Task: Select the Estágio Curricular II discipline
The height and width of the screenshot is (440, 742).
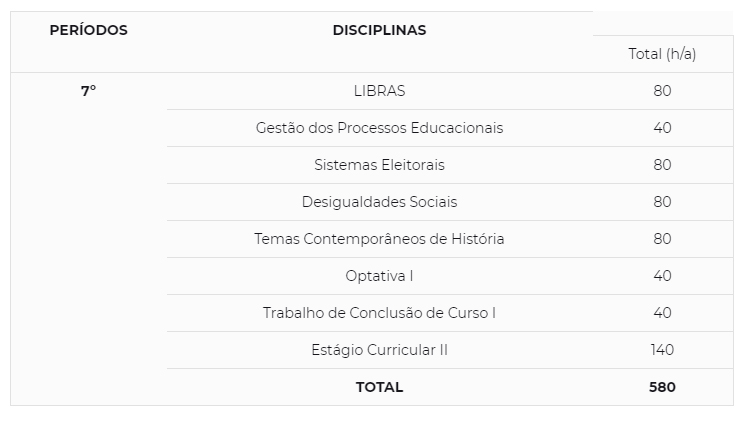Action: pos(379,350)
